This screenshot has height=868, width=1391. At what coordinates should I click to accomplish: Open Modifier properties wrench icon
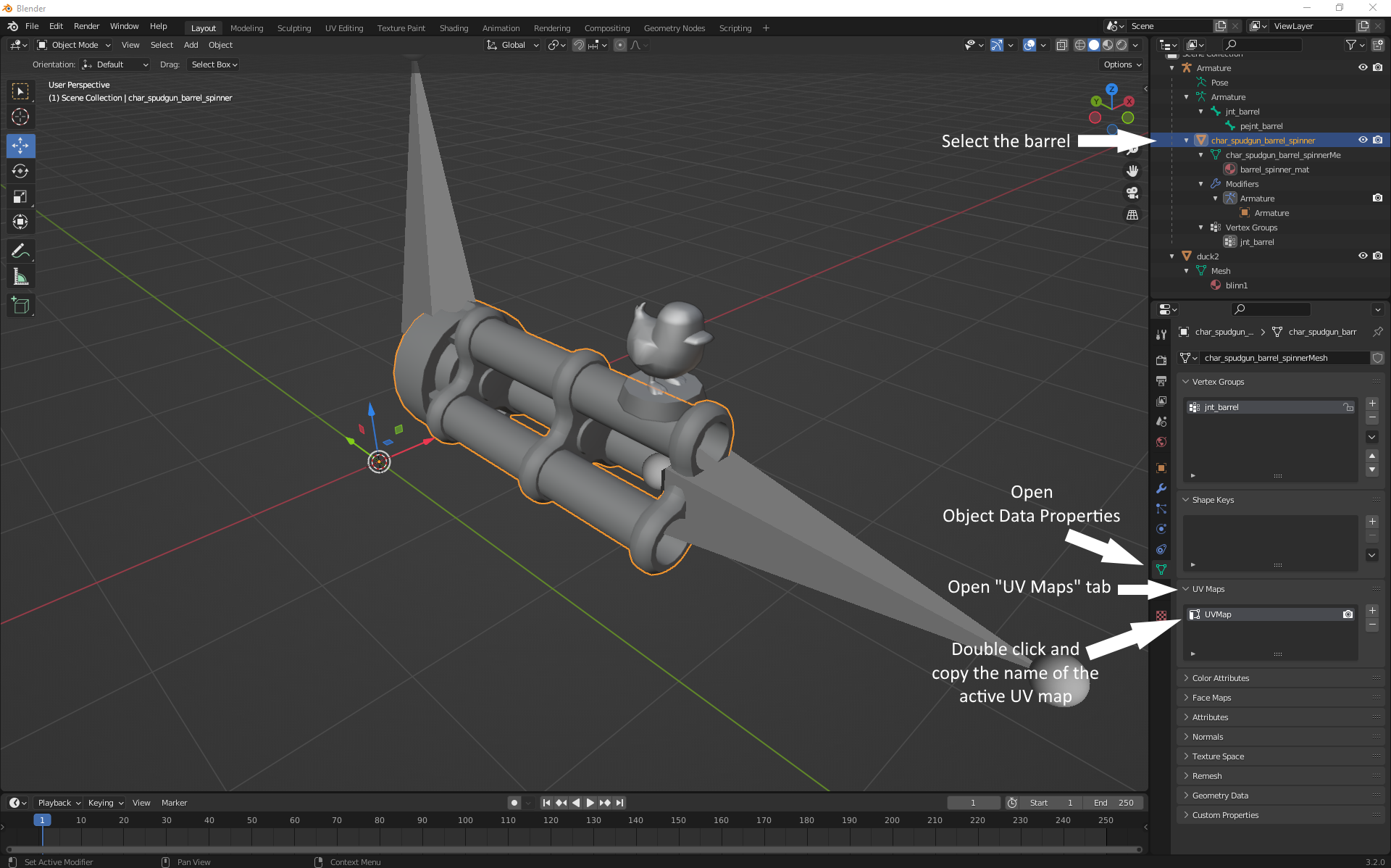click(1161, 488)
